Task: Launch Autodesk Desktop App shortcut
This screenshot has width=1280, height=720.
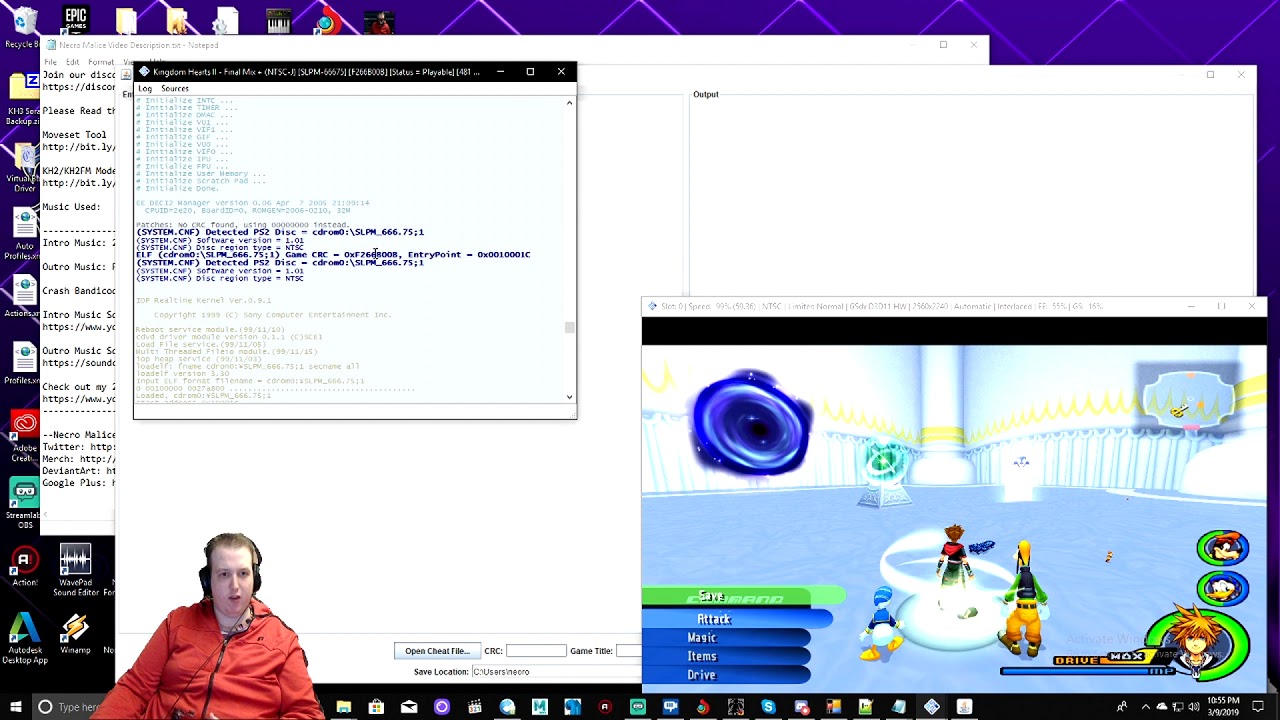Action: 23,638
